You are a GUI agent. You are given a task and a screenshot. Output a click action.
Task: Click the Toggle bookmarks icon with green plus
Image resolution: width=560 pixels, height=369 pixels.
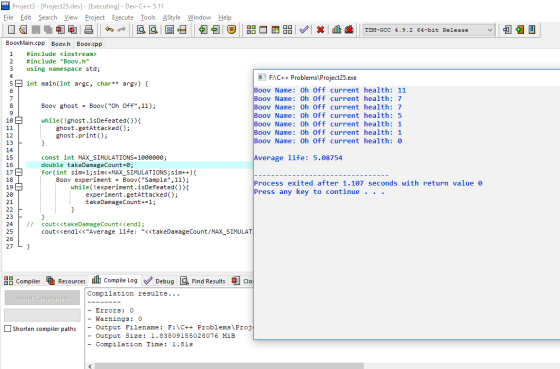pyautogui.click(x=520, y=30)
